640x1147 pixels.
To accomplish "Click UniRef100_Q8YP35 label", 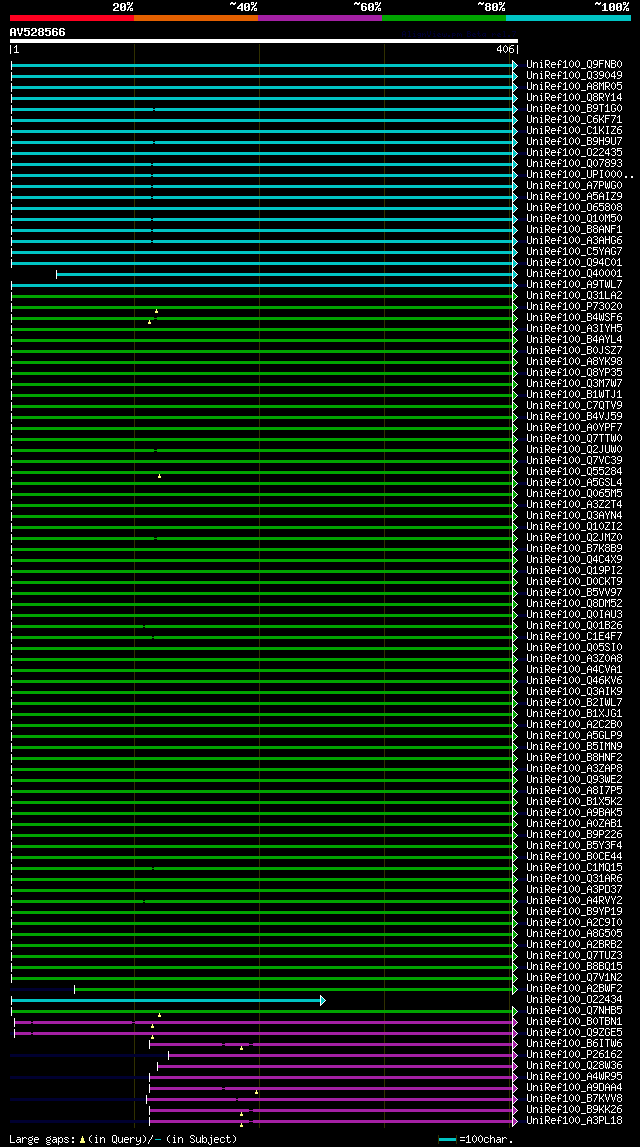I will (574, 372).
